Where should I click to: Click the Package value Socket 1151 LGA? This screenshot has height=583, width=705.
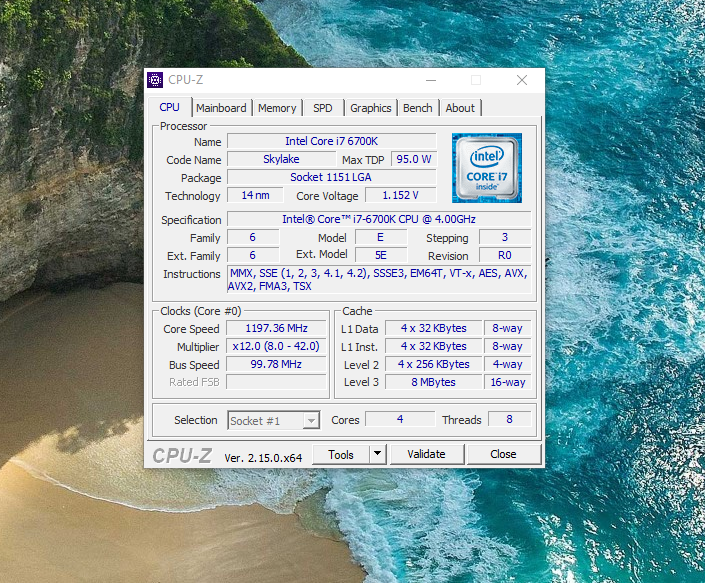tap(331, 177)
